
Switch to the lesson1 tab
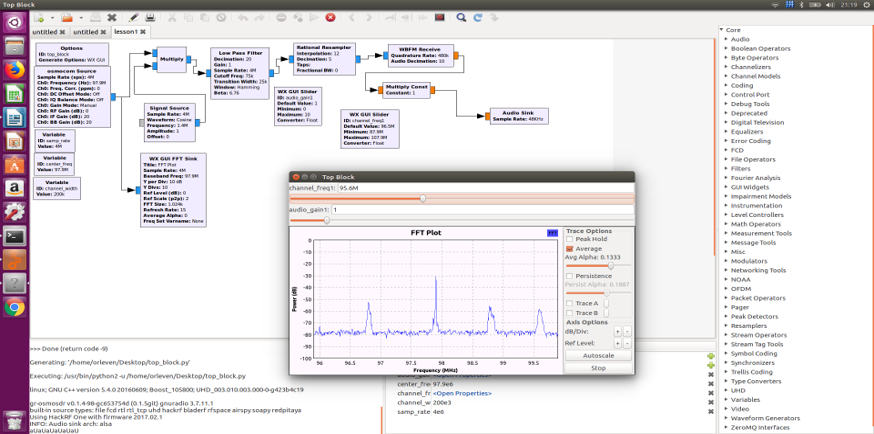coord(126,32)
